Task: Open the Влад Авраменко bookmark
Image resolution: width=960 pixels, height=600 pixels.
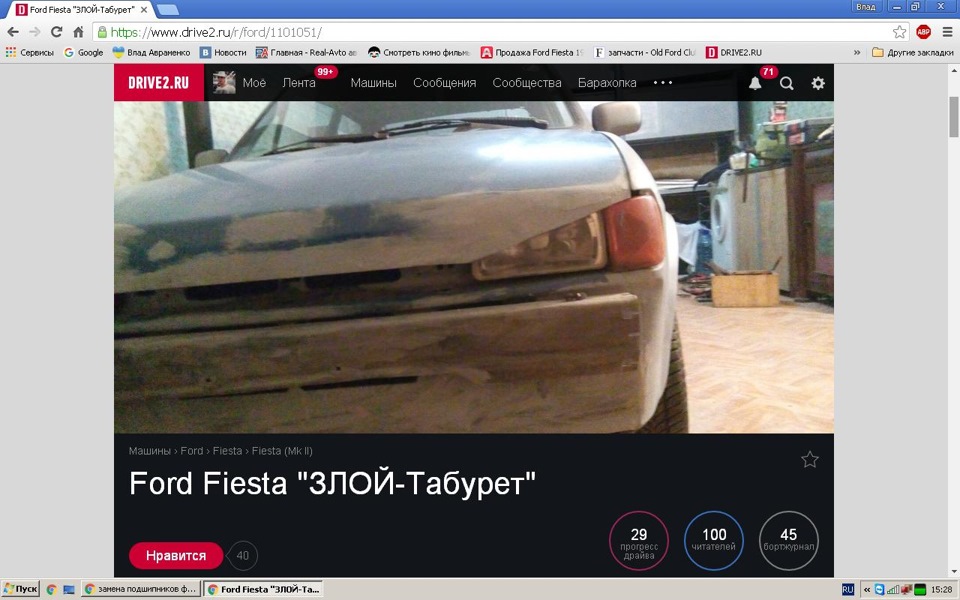Action: pyautogui.click(x=151, y=53)
